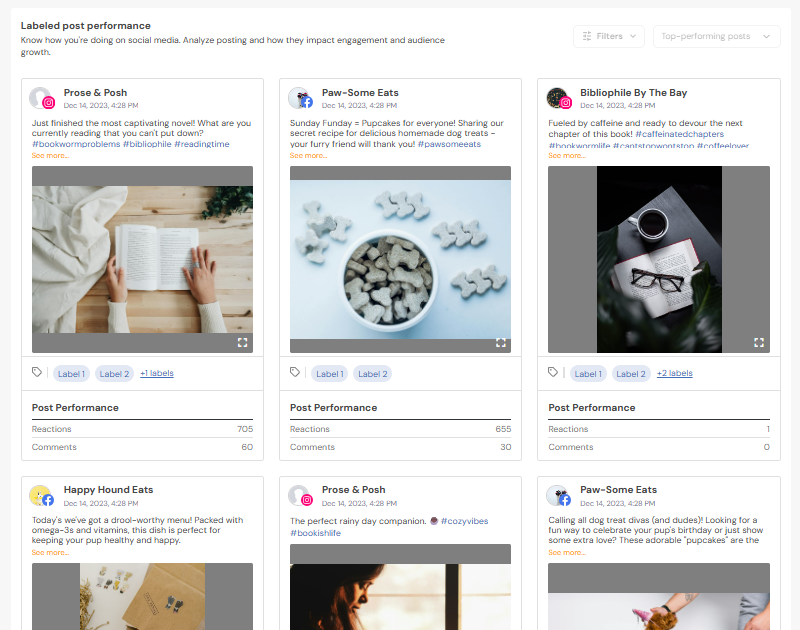Image resolution: width=800 pixels, height=630 pixels.
Task: Select 'Label 1' chip on the novel post
Action: point(71,374)
